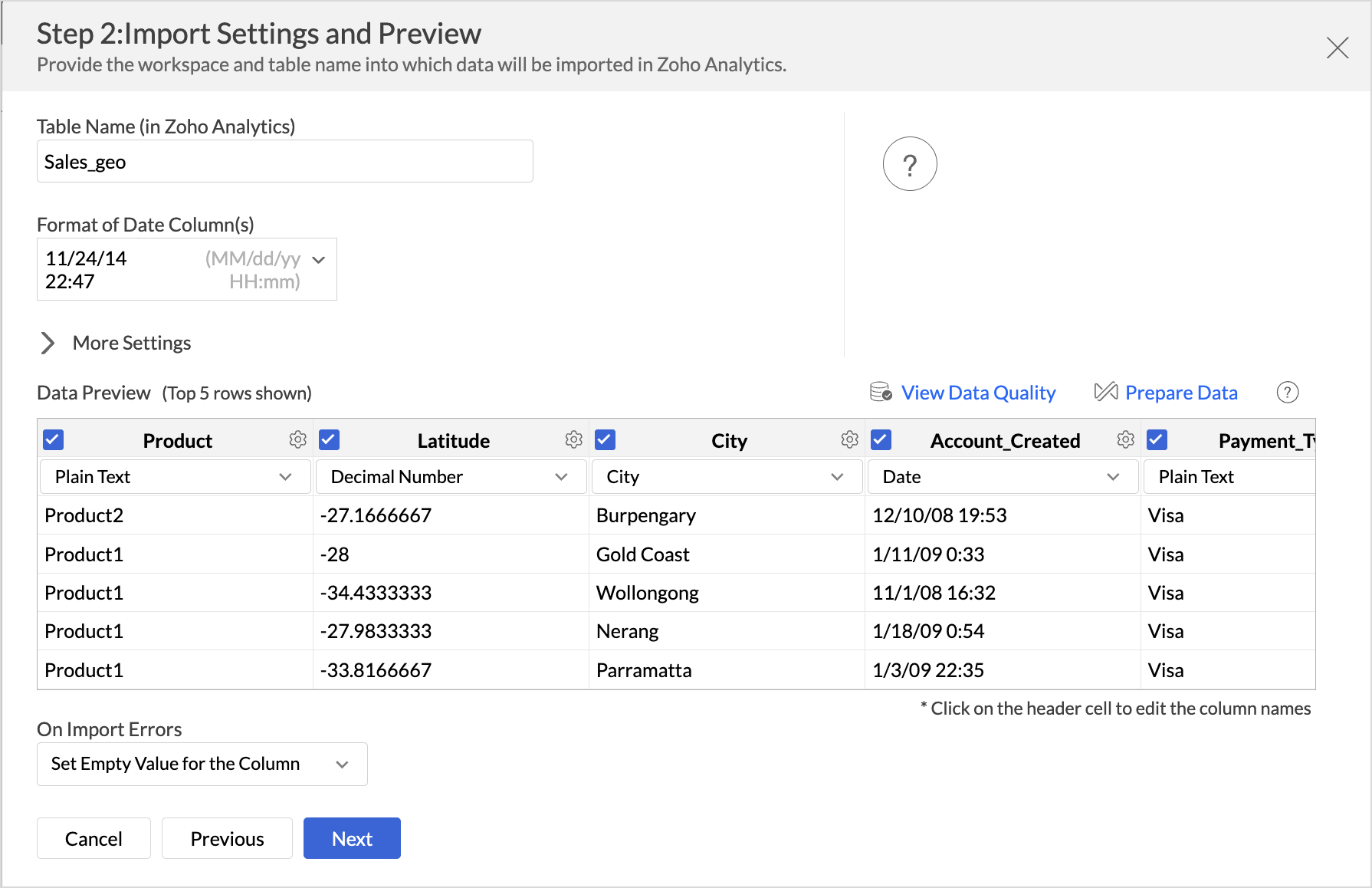The height and width of the screenshot is (888, 1372).
Task: Open settings gear for Account_Created column
Action: (x=1125, y=439)
